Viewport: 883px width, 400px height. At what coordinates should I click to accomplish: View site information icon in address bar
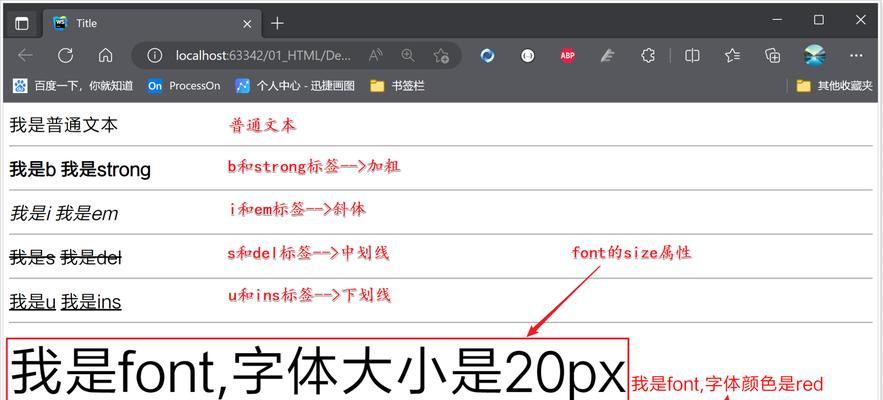click(154, 55)
